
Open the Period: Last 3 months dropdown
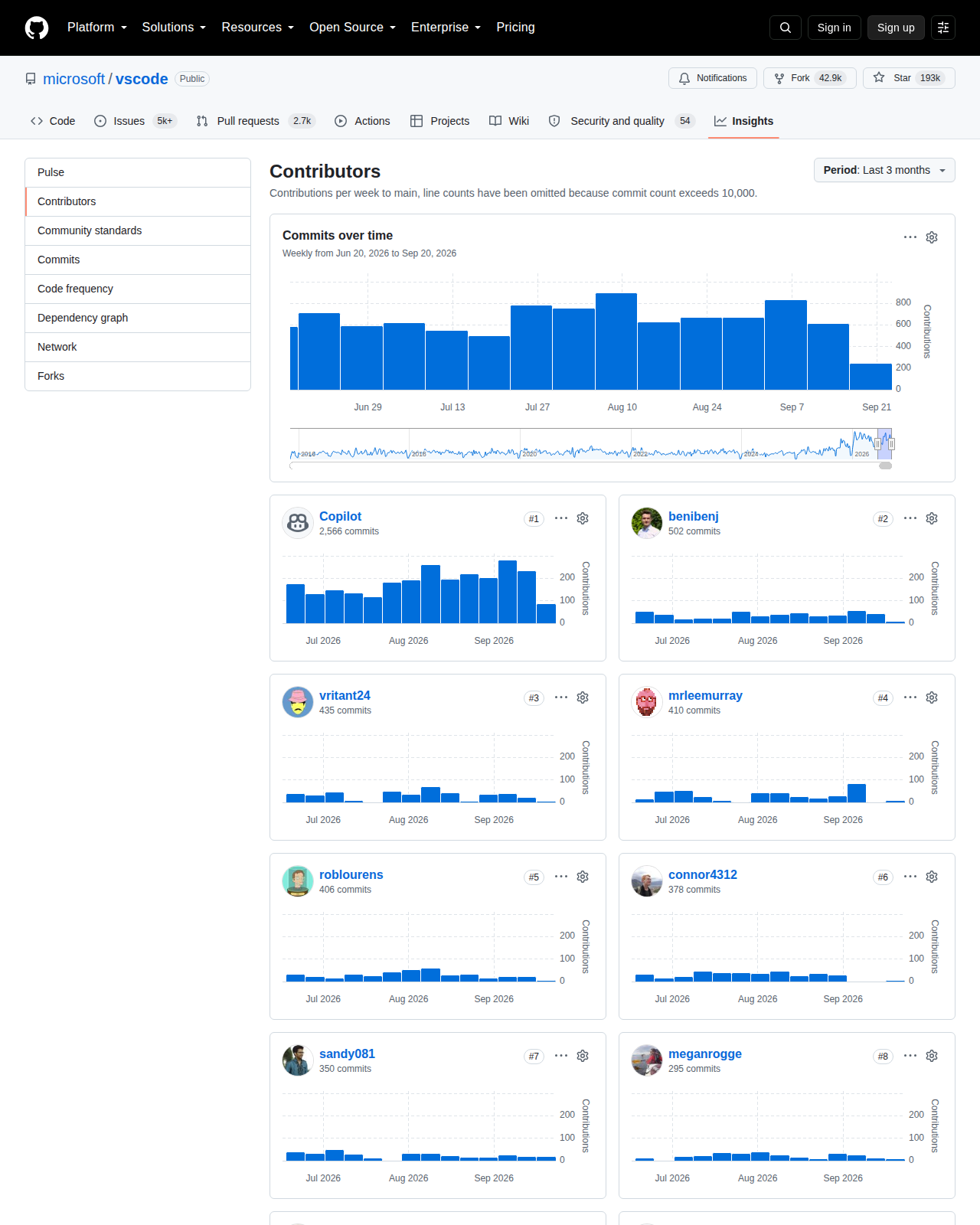click(884, 170)
